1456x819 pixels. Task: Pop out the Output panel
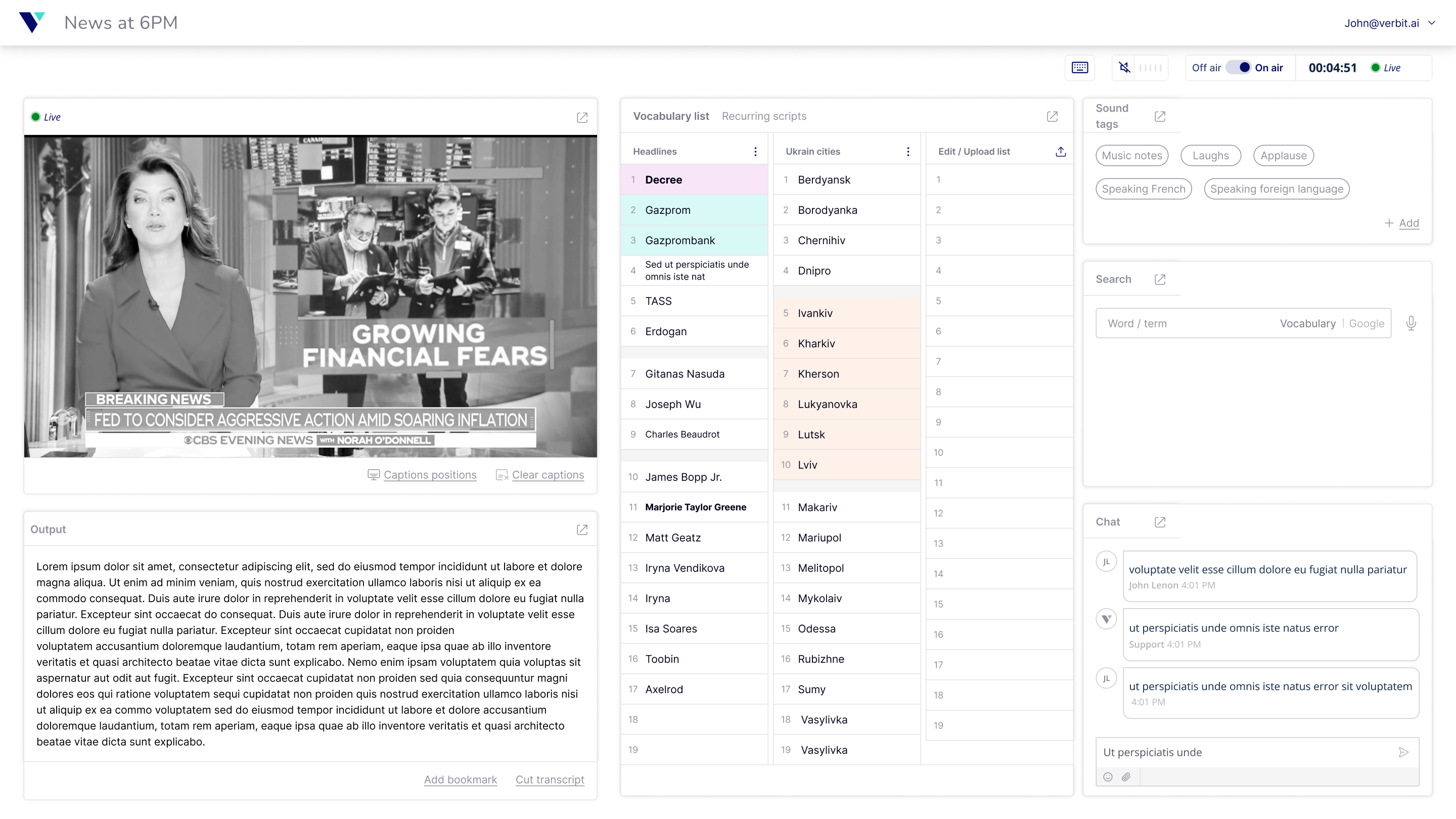pos(582,530)
